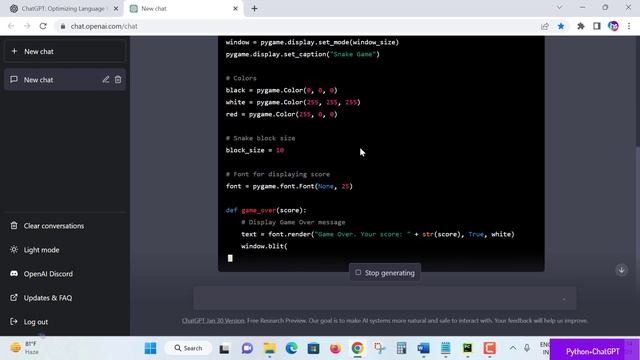640x360 pixels.
Task: Click the 'def game_over(score):' code line
Action: click(266, 210)
